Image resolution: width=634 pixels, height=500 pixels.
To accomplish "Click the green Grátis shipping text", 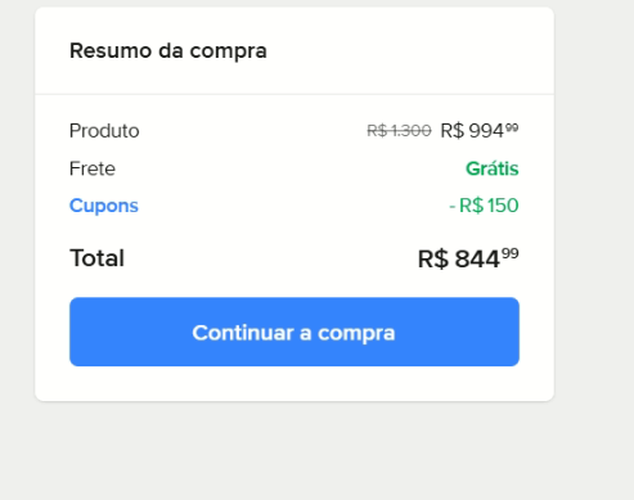I will (x=492, y=169).
